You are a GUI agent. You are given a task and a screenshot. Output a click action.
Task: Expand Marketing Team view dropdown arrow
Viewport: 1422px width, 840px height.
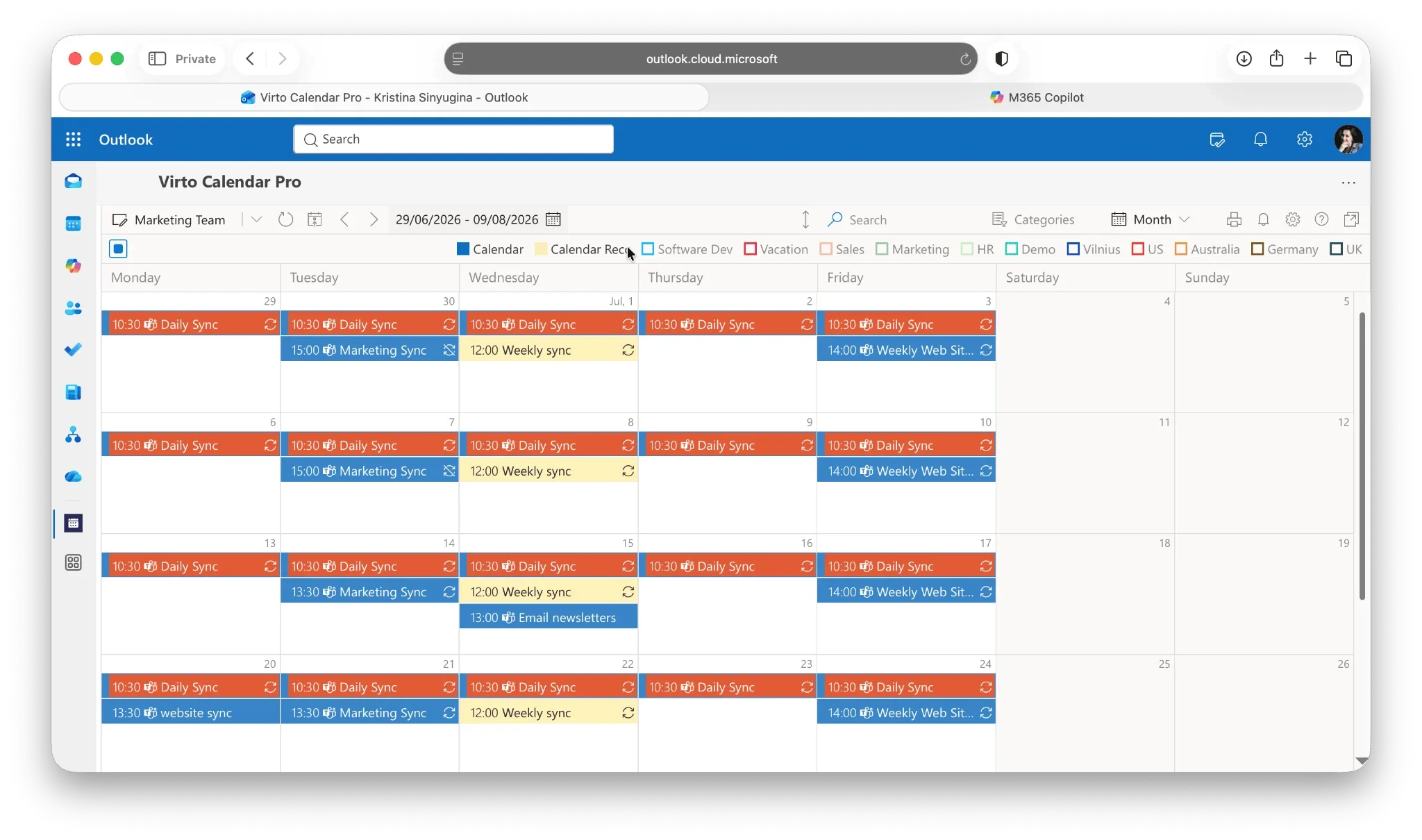[x=256, y=219]
